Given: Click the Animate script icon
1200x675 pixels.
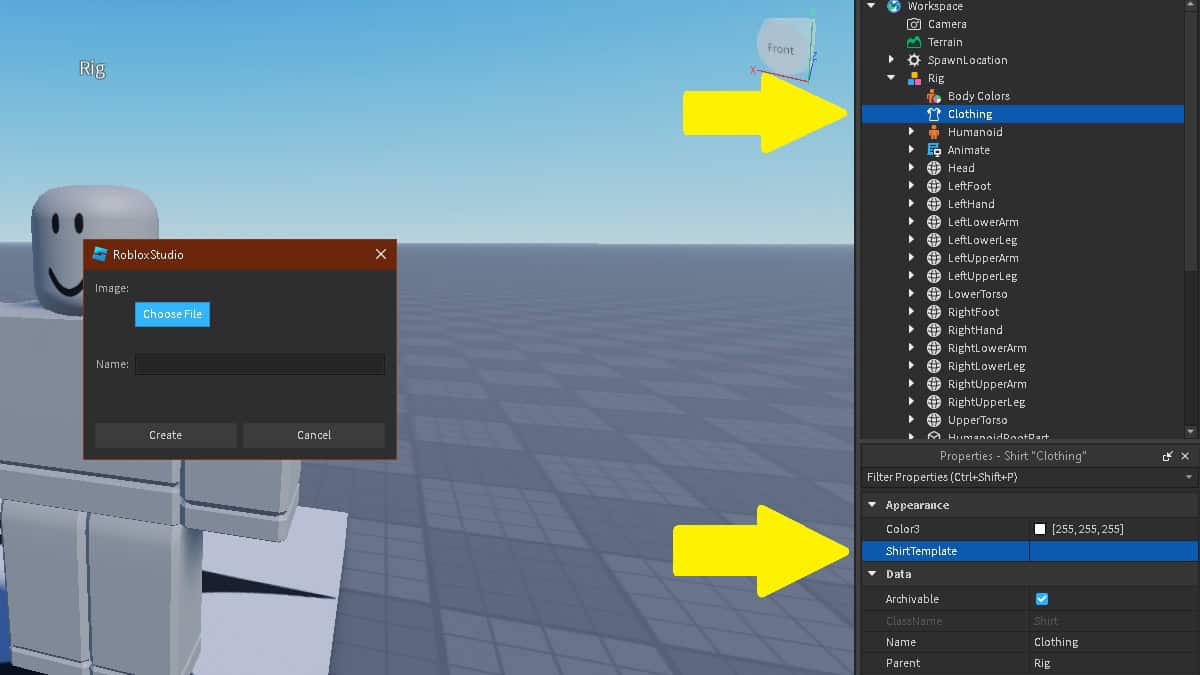Looking at the screenshot, I should point(933,149).
